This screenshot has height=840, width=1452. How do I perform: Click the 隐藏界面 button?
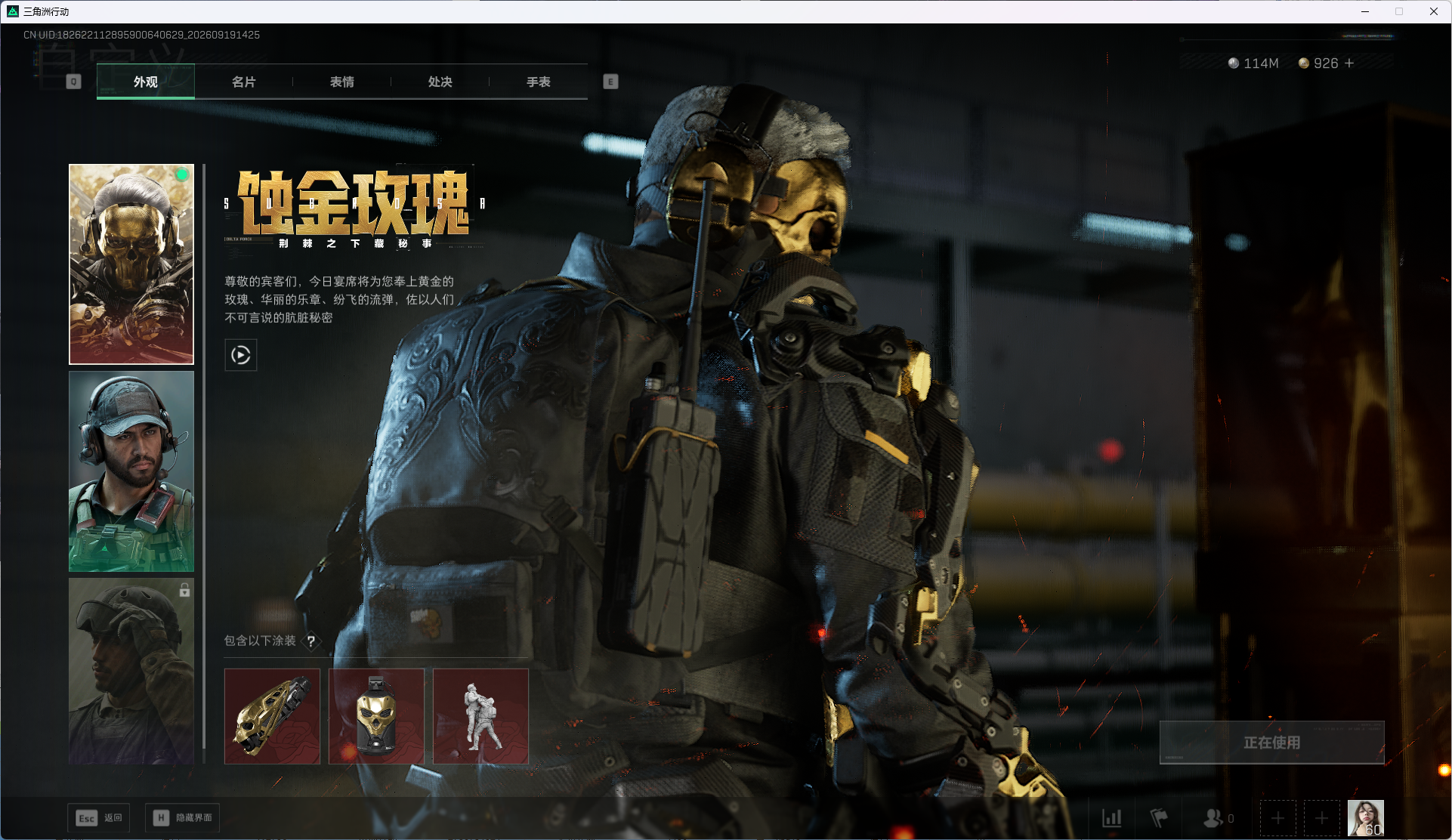click(183, 818)
